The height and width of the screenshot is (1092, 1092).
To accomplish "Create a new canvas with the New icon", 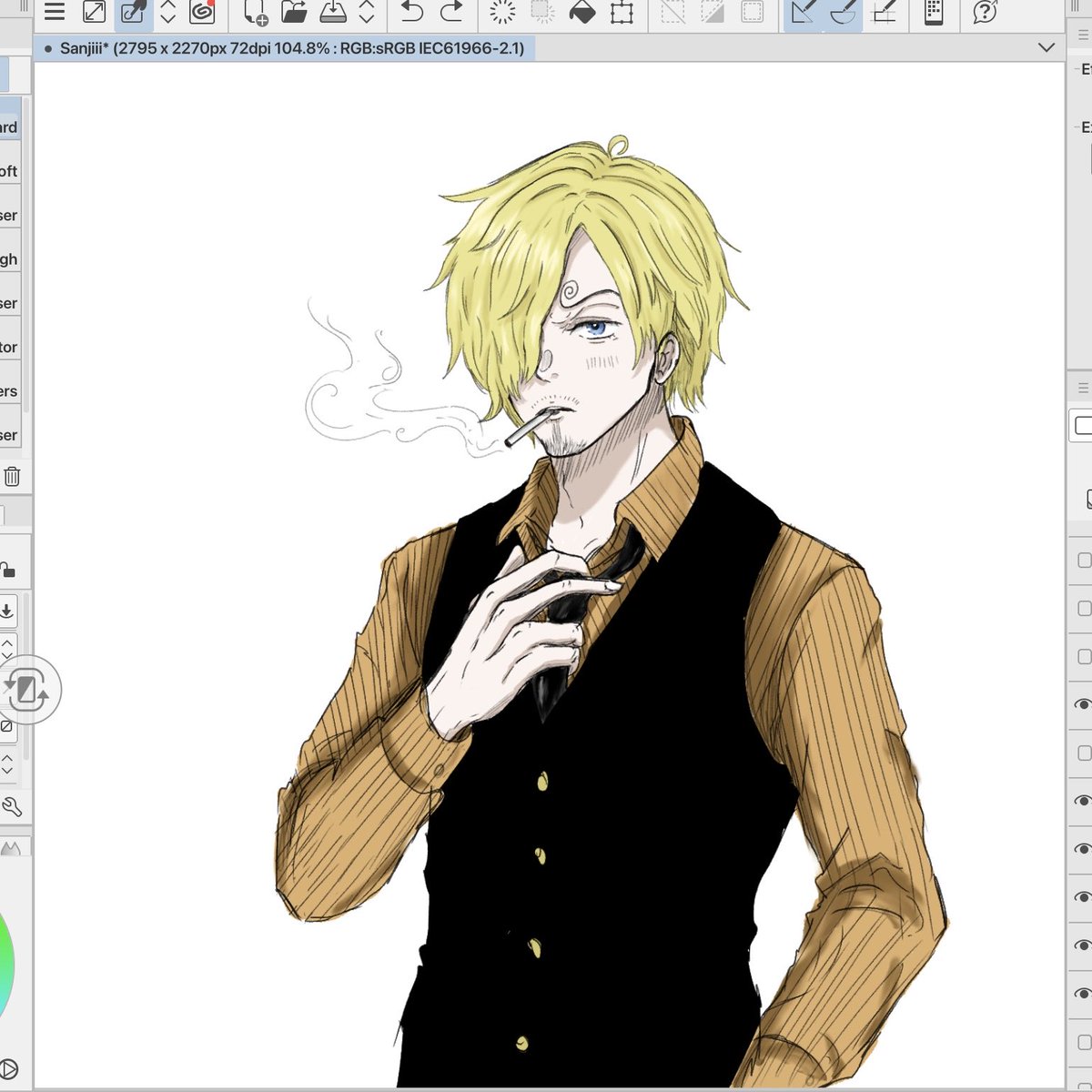I will [x=255, y=12].
